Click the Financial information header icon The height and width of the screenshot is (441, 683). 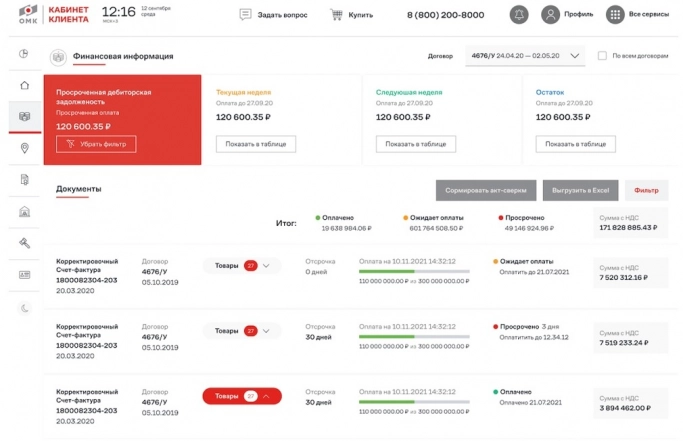58,57
